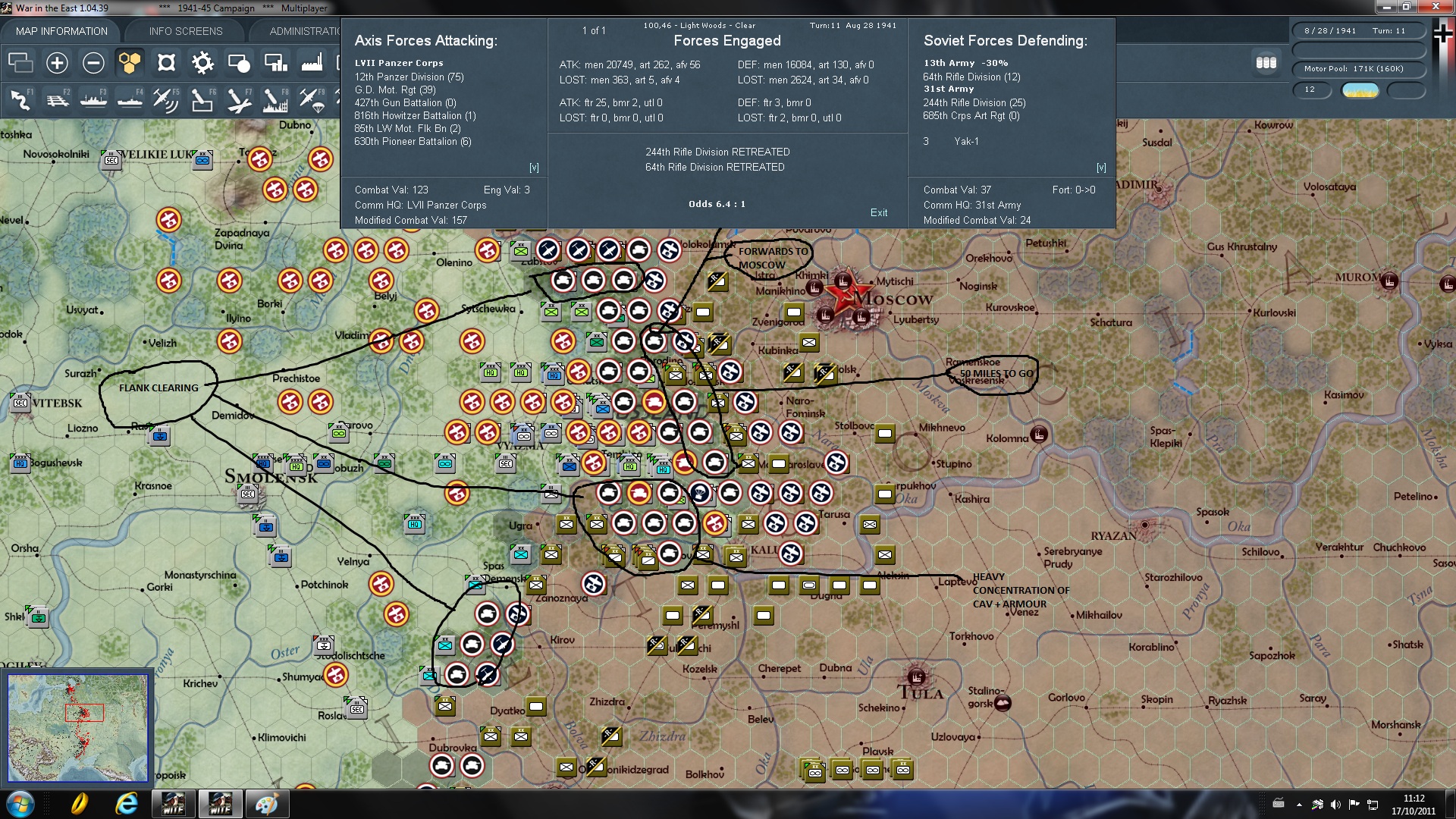The width and height of the screenshot is (1456, 819).
Task: Click the volume icon in system tray
Action: [1336, 805]
